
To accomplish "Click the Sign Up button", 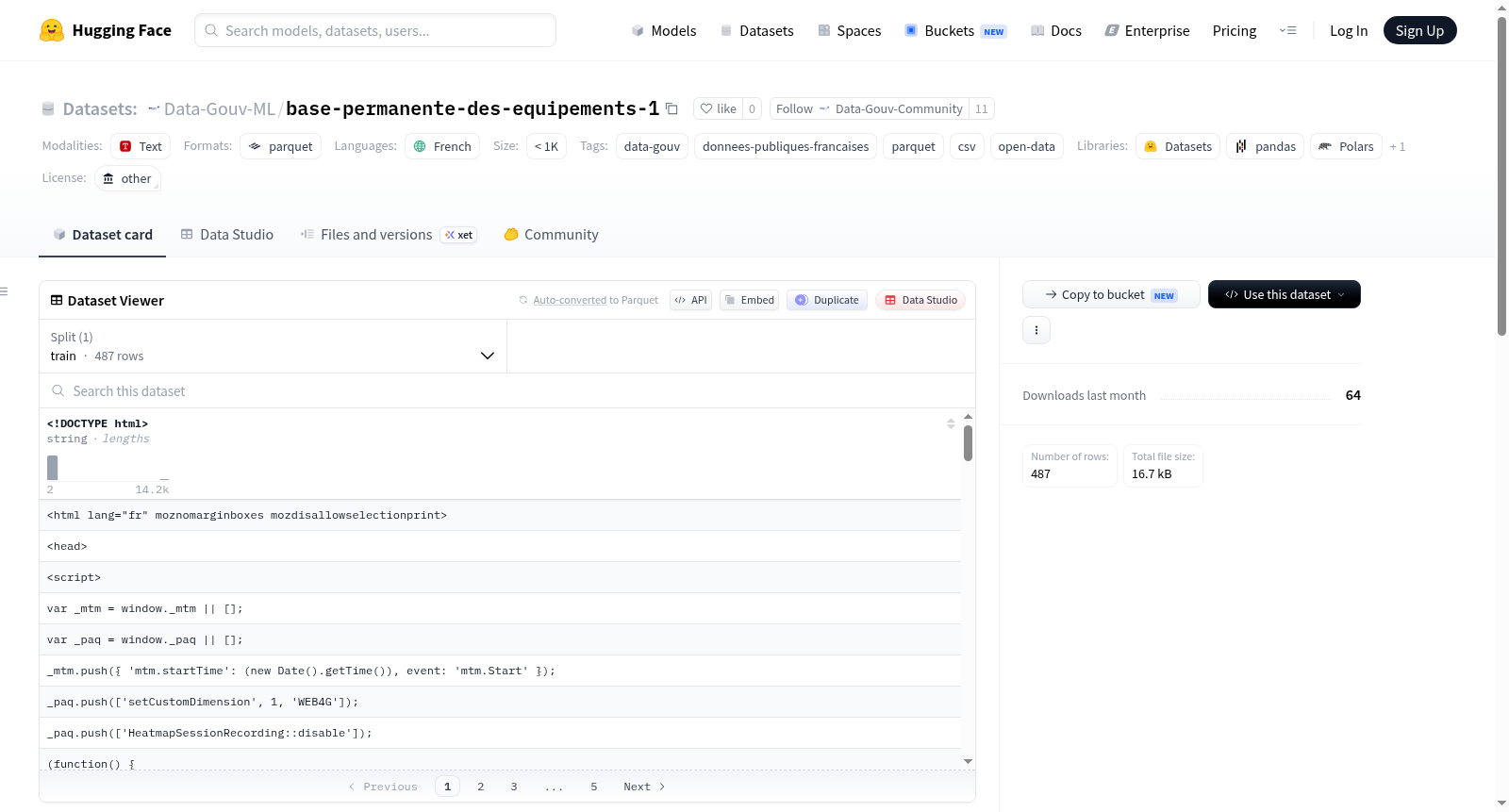I will point(1419,30).
